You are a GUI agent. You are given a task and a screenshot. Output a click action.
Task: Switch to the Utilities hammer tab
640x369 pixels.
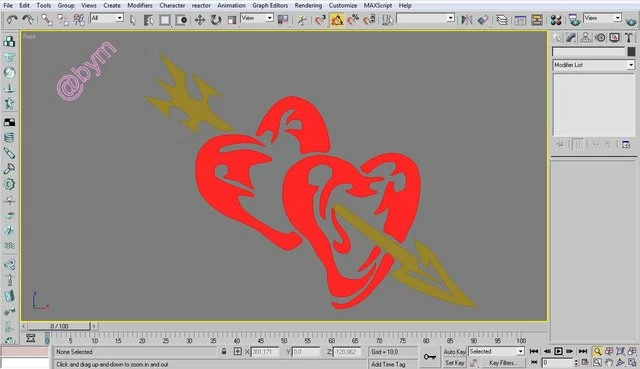tap(629, 38)
